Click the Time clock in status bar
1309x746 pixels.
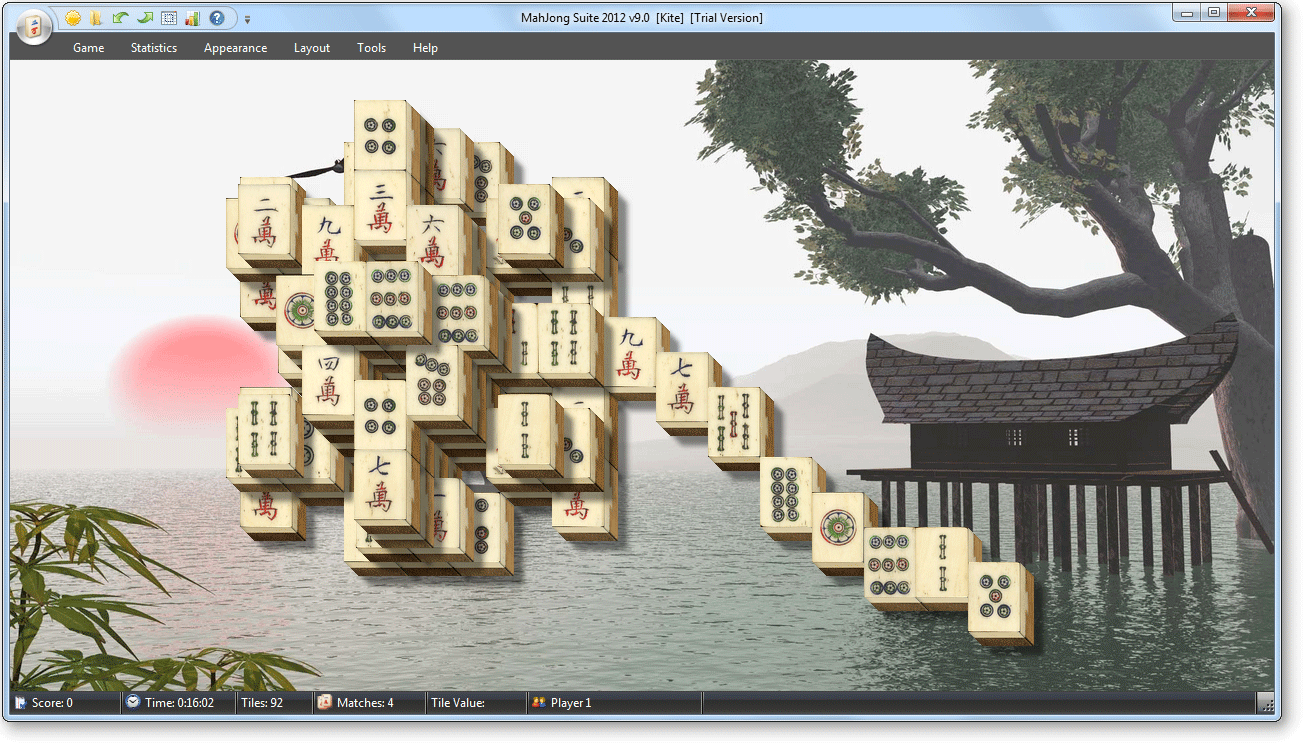pos(178,703)
